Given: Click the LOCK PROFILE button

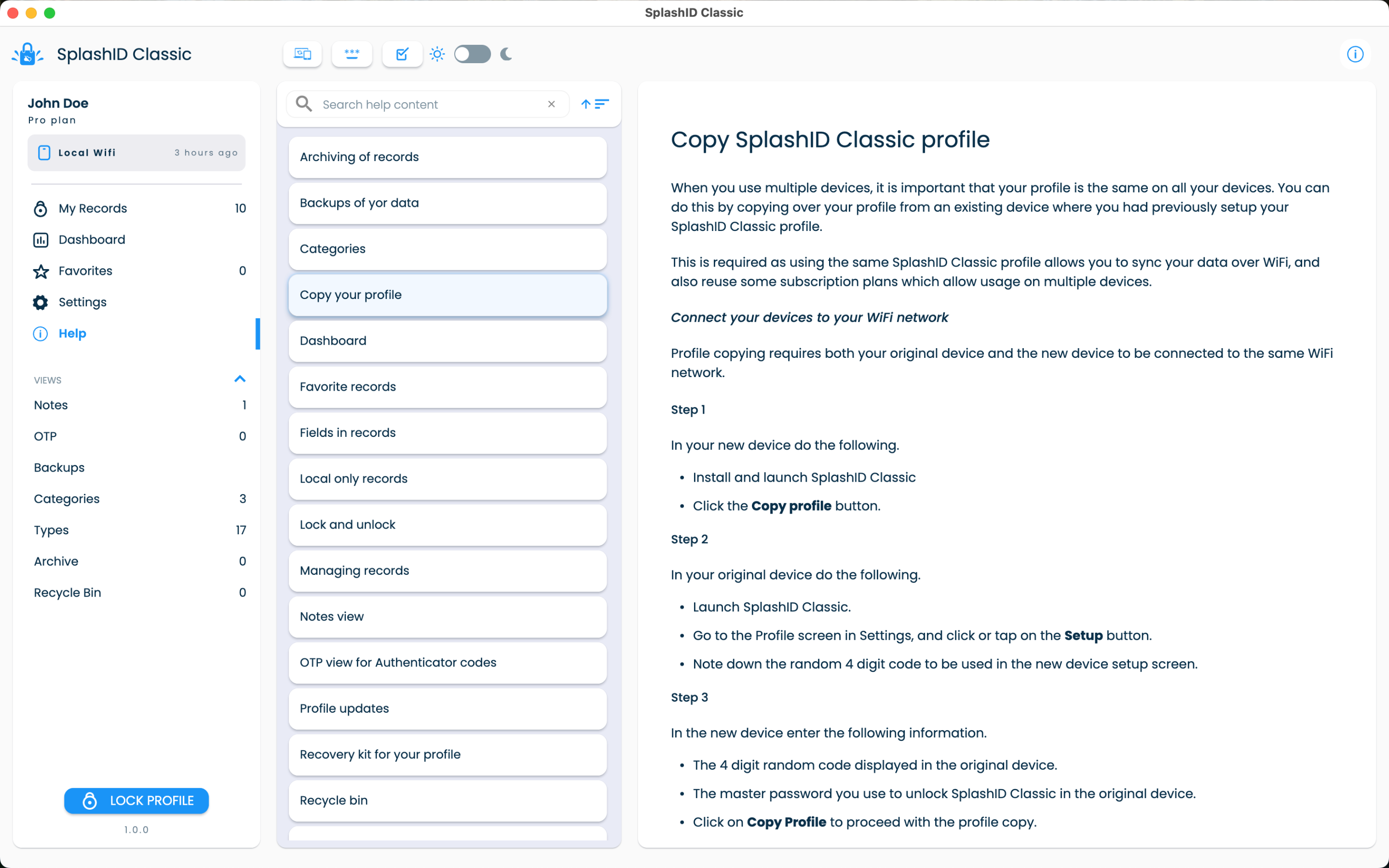Looking at the screenshot, I should [136, 801].
